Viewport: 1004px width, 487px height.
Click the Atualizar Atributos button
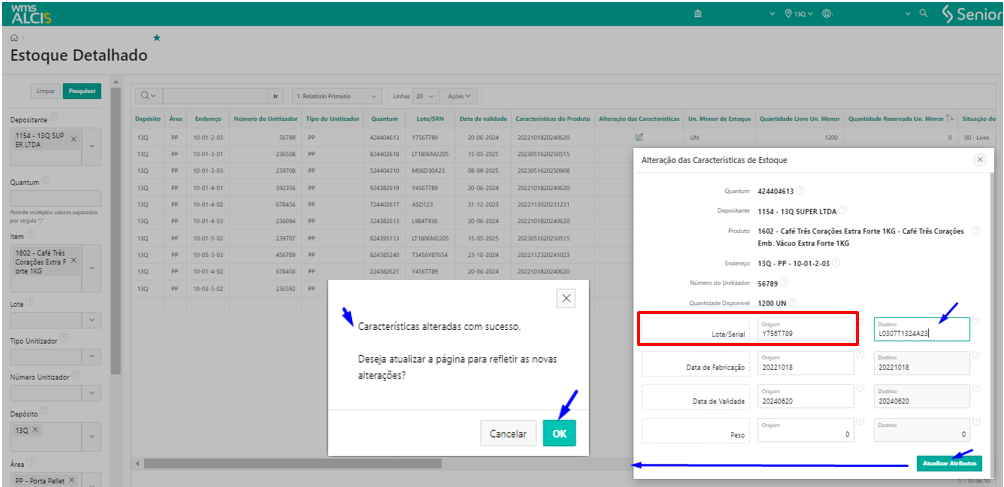tap(949, 463)
